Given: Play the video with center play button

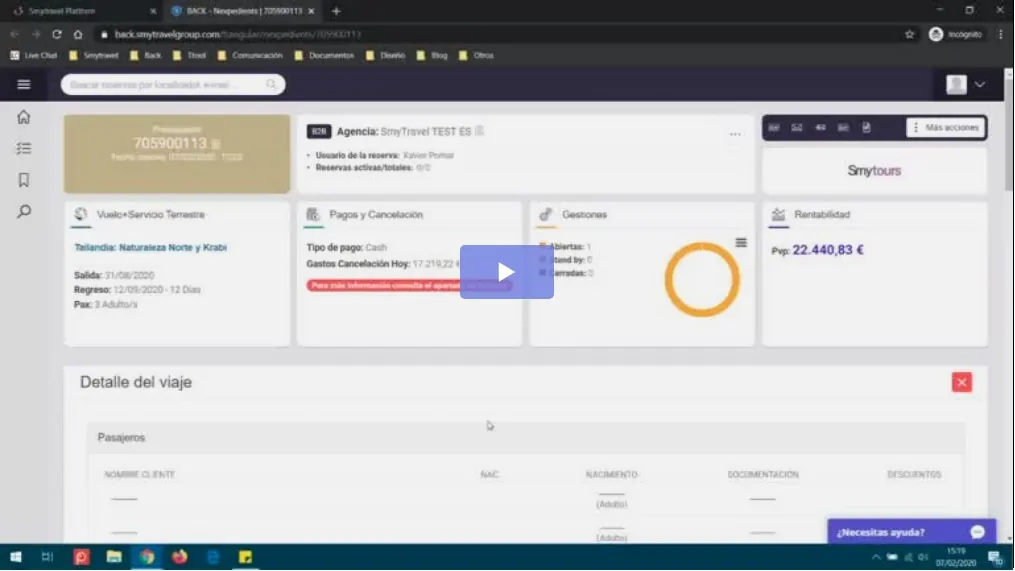Looking at the screenshot, I should 506,272.
